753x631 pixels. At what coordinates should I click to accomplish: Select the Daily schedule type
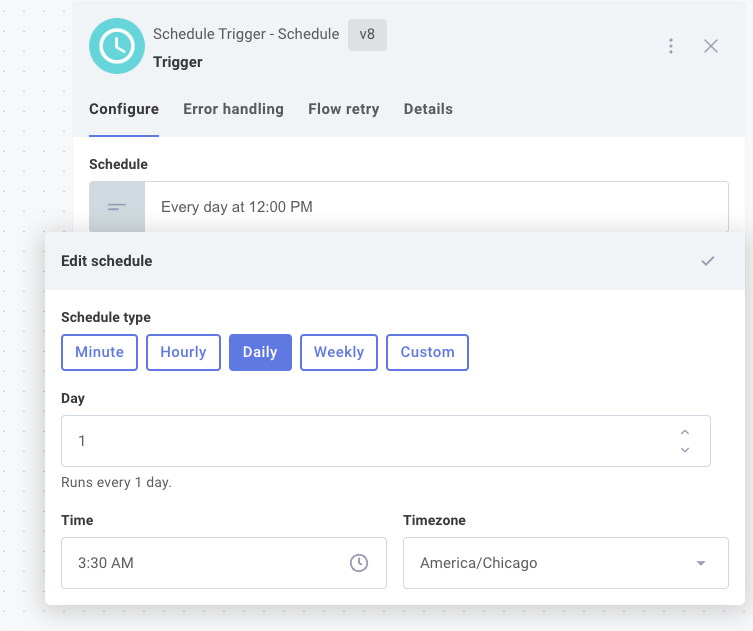tap(260, 352)
